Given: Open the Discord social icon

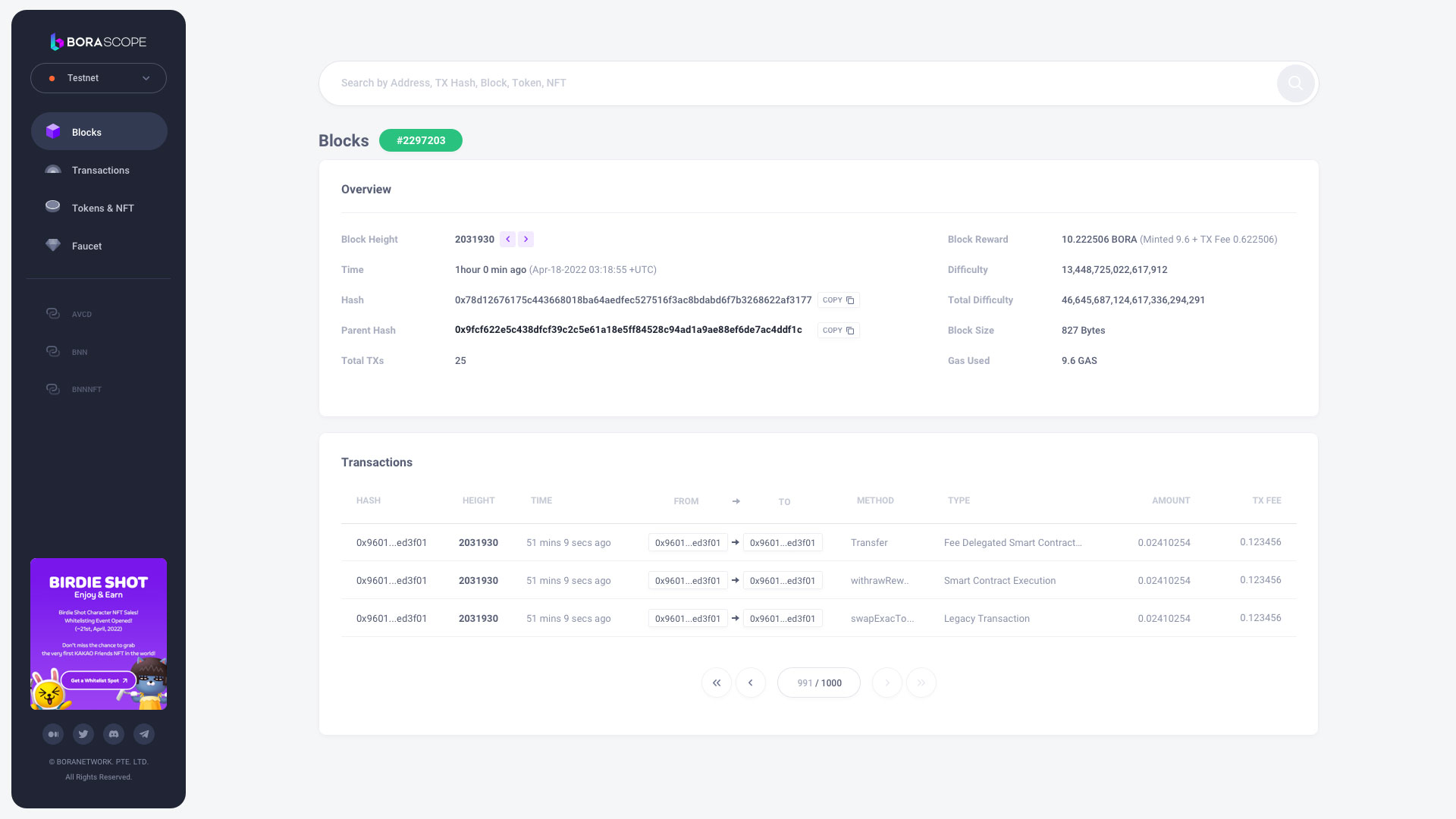Looking at the screenshot, I should [114, 734].
